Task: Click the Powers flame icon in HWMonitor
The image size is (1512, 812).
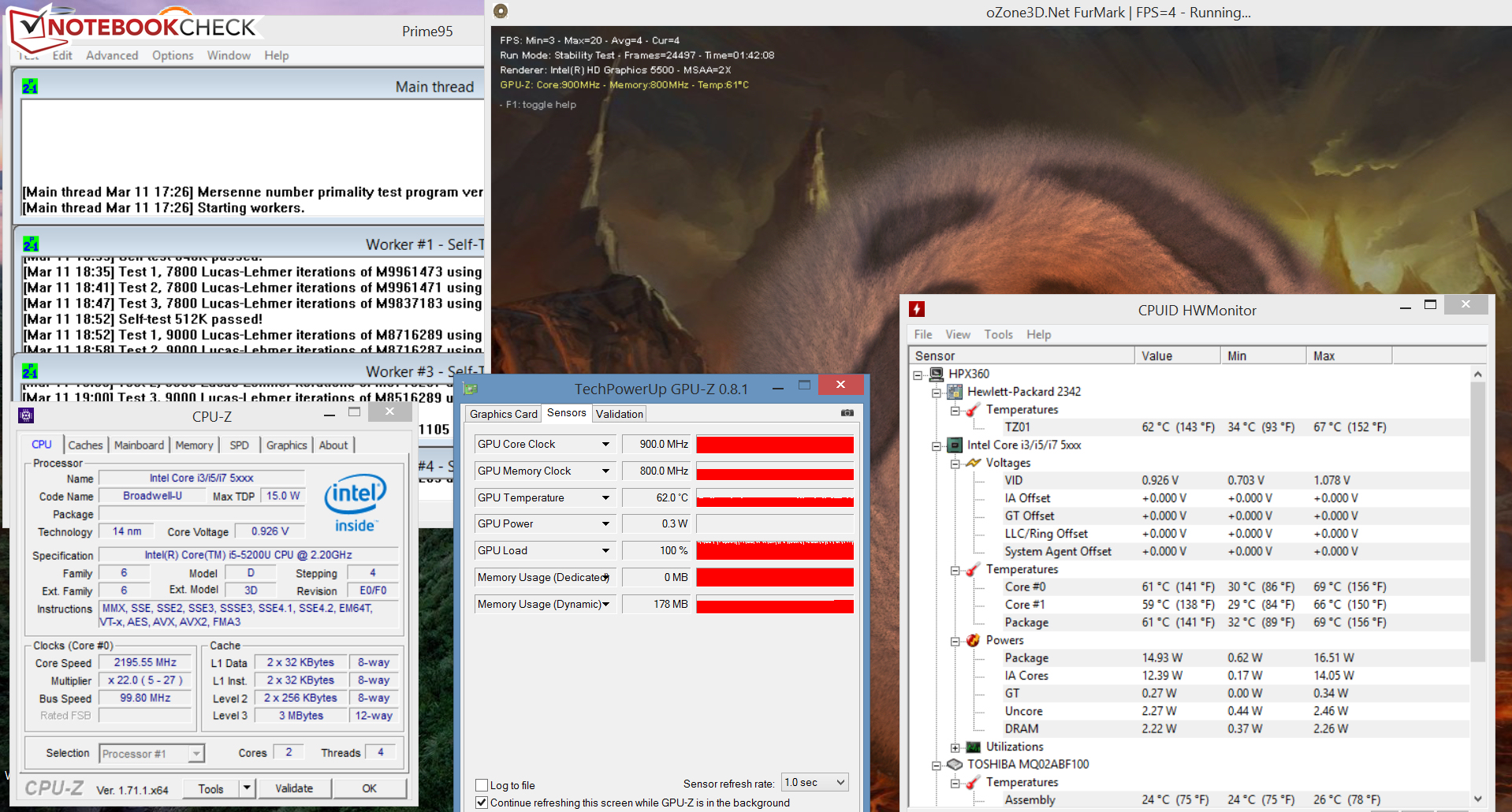Action: point(974,640)
